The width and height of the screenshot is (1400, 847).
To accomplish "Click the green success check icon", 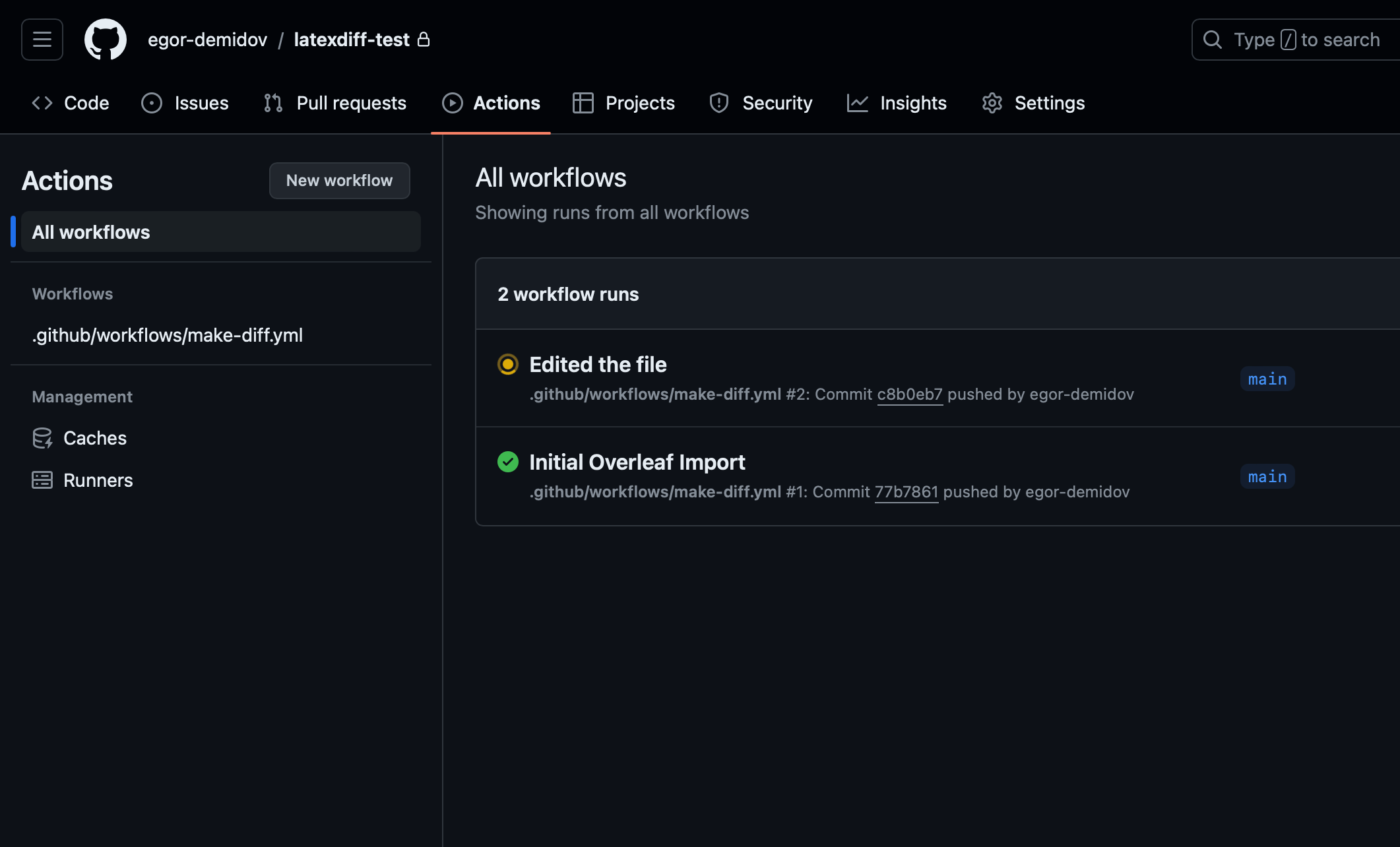I will [507, 462].
